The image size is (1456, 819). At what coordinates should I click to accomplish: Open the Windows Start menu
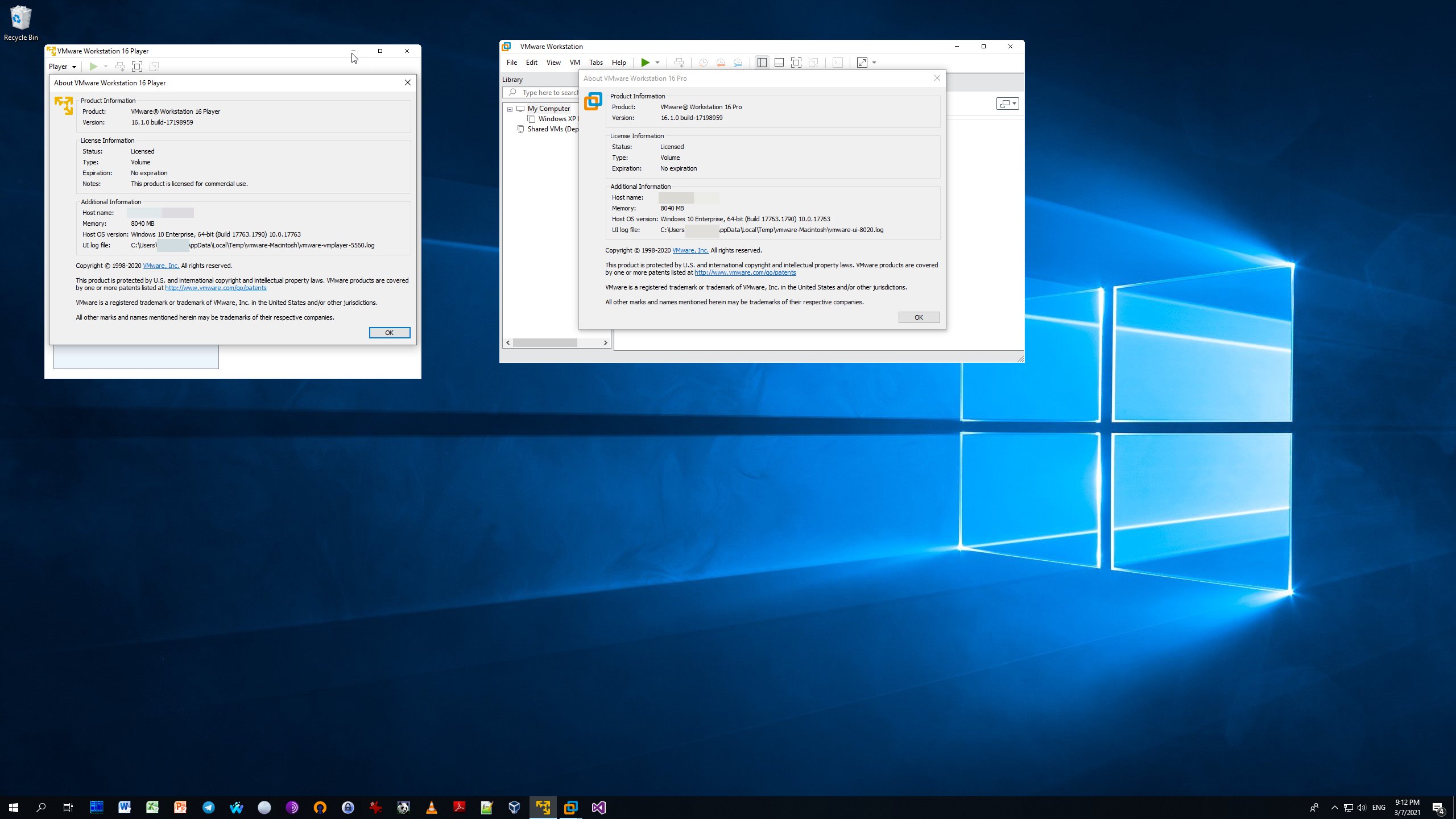14,808
